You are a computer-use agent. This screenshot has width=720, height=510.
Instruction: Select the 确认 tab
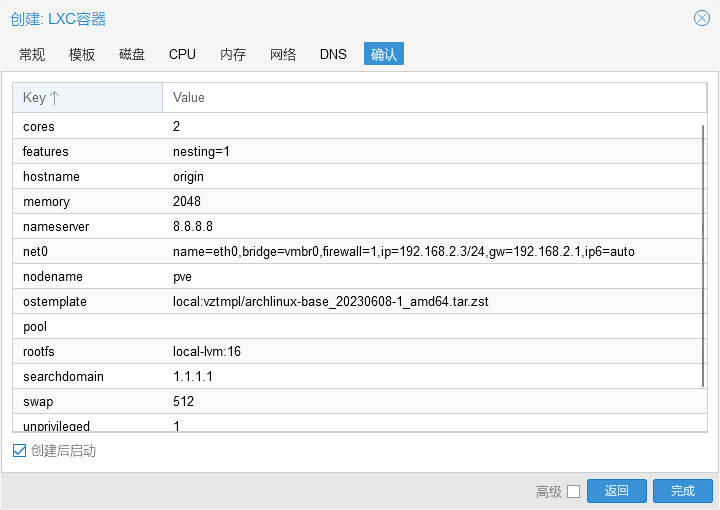click(384, 54)
